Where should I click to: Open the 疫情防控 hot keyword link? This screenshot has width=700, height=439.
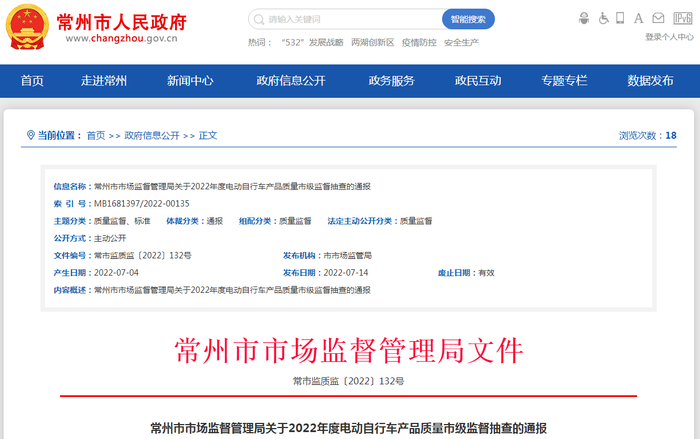pos(419,42)
